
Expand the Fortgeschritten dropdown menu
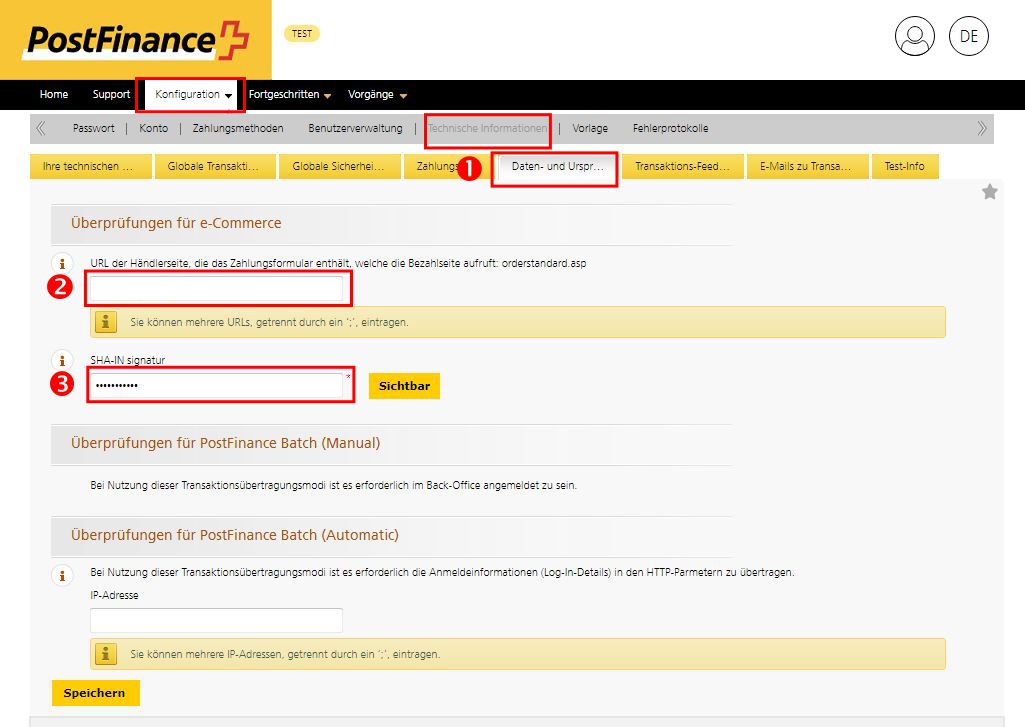290,94
